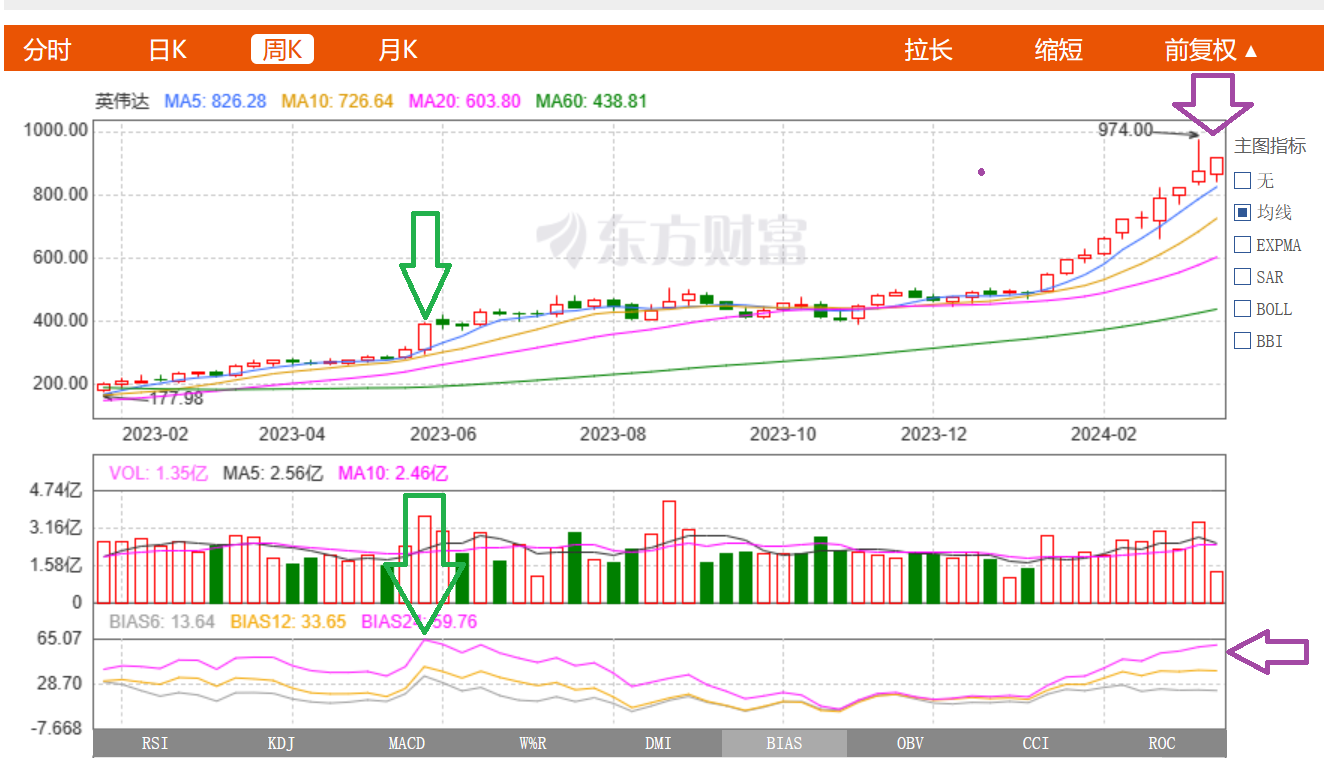Switch to the CCI indicator tab
The width and height of the screenshot is (1324, 758).
(1036, 744)
